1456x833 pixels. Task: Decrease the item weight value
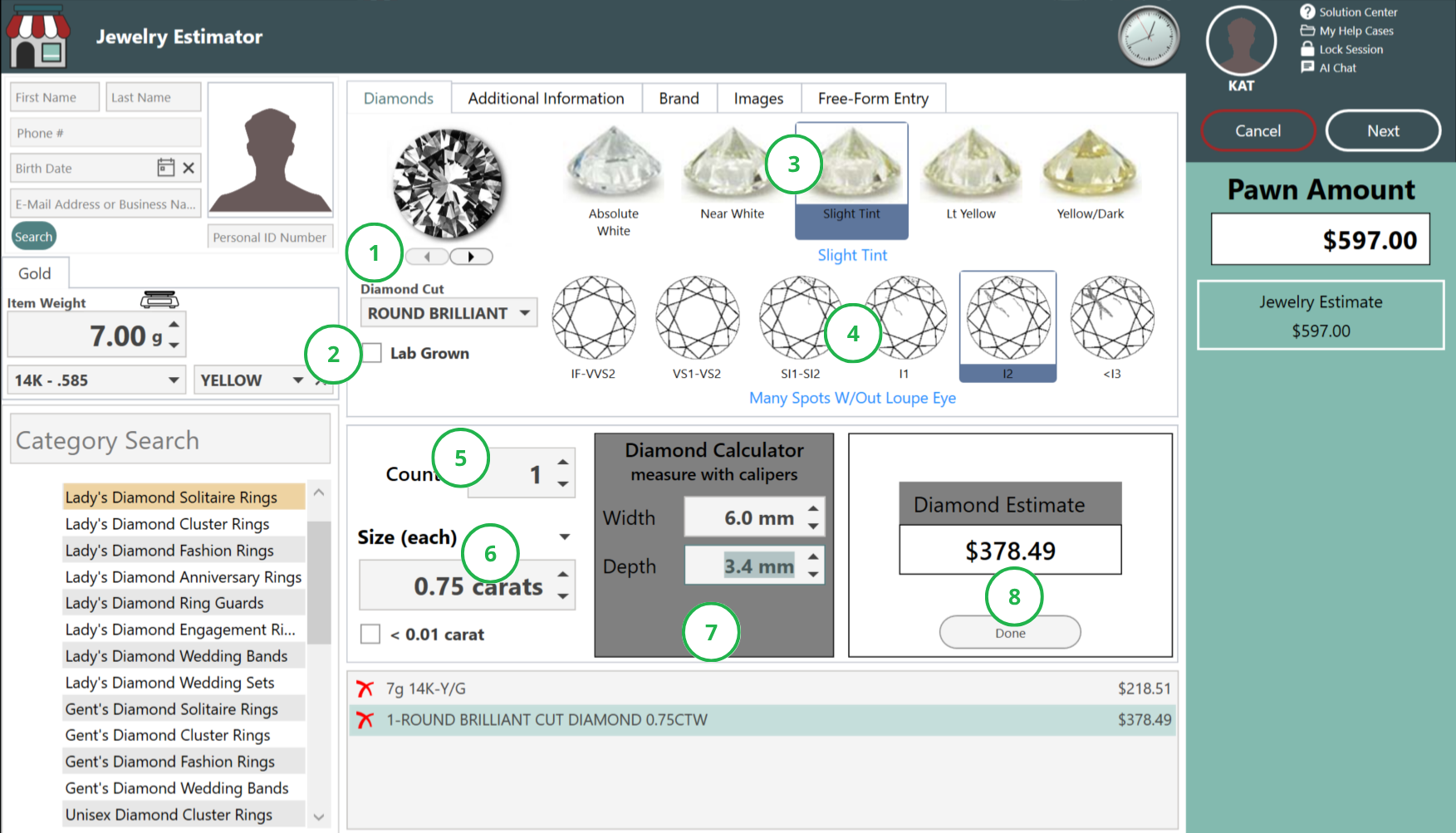174,345
